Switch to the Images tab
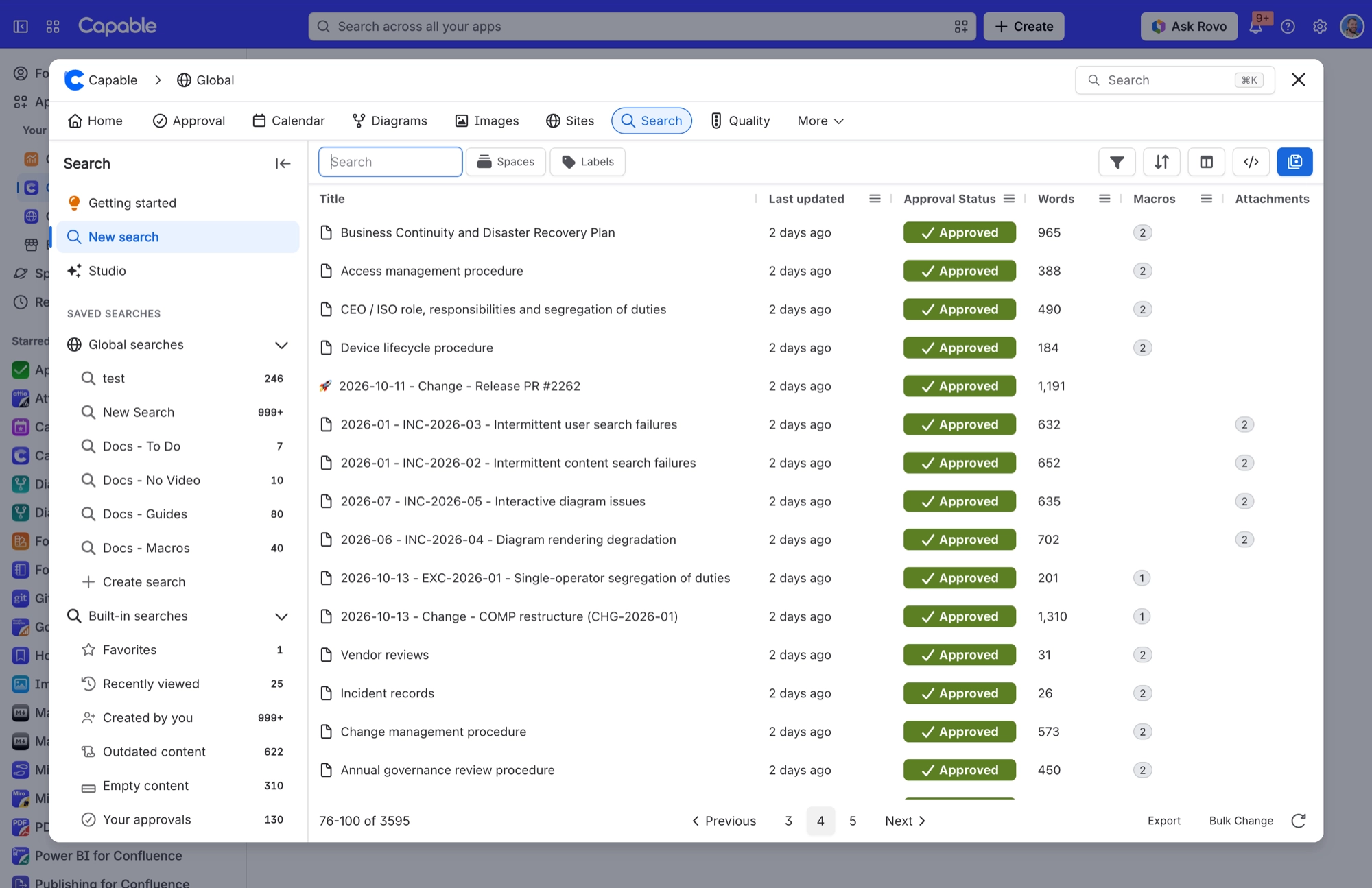The width and height of the screenshot is (1372, 888). (487, 121)
